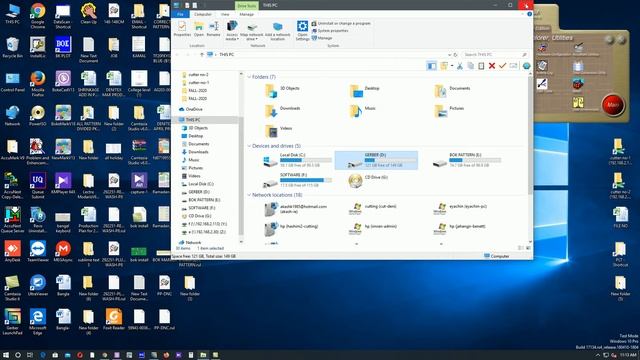This screenshot has width=640, height=360.
Task: Collapse the Folders (7) group
Action: 249,77
